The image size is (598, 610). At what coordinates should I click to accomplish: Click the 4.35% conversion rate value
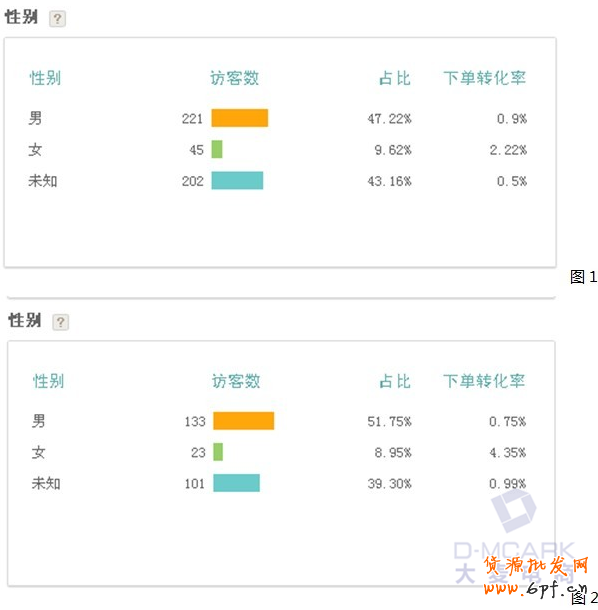[507, 453]
